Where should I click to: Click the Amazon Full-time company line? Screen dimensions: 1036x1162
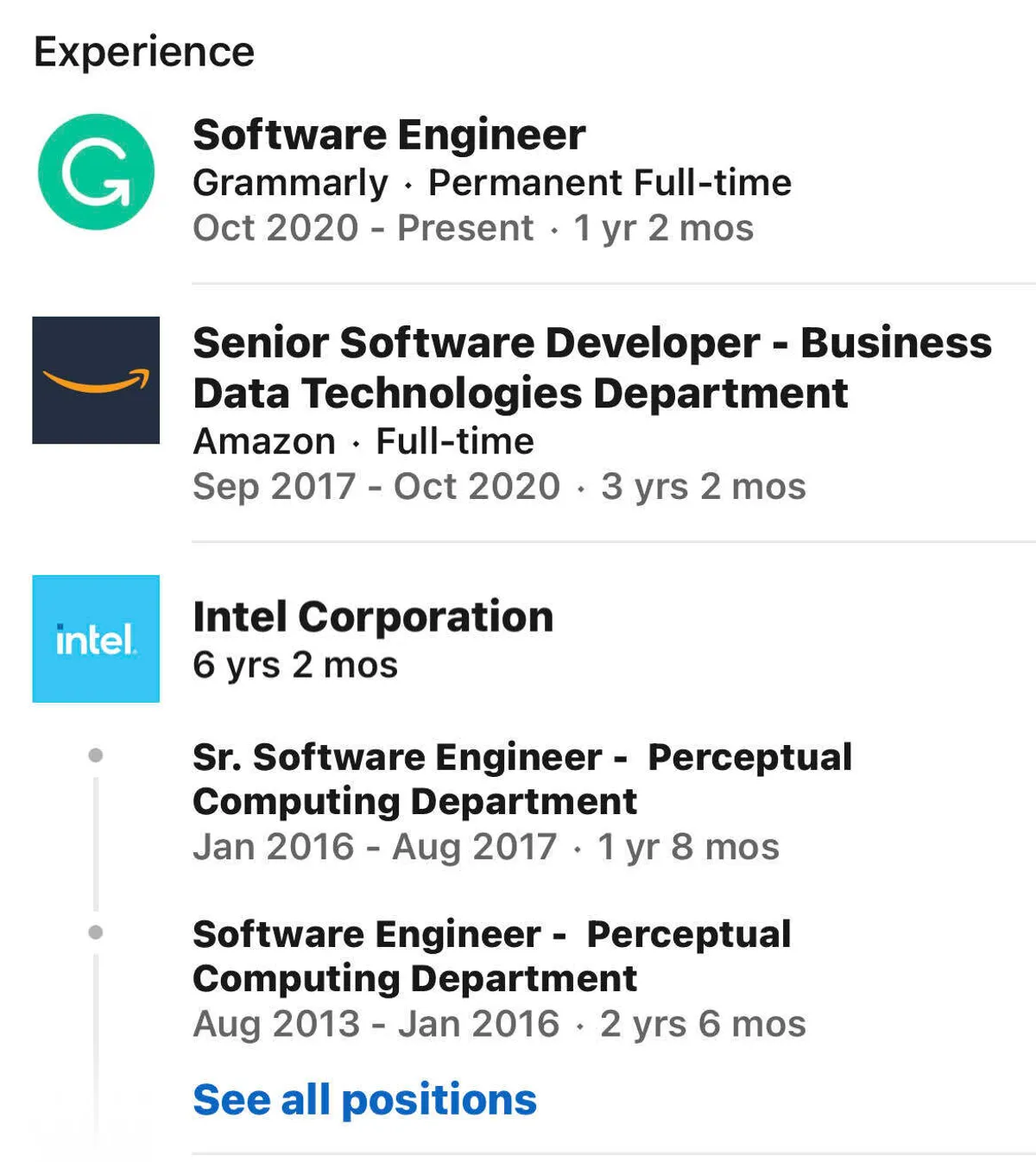363,442
